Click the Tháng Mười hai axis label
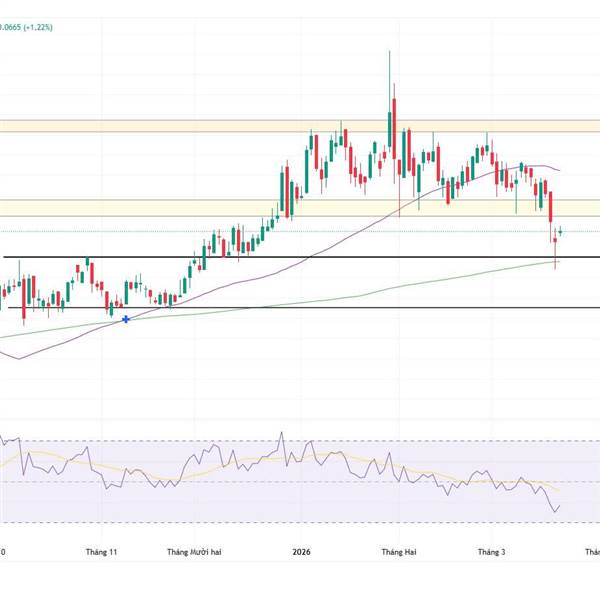 coord(191,552)
